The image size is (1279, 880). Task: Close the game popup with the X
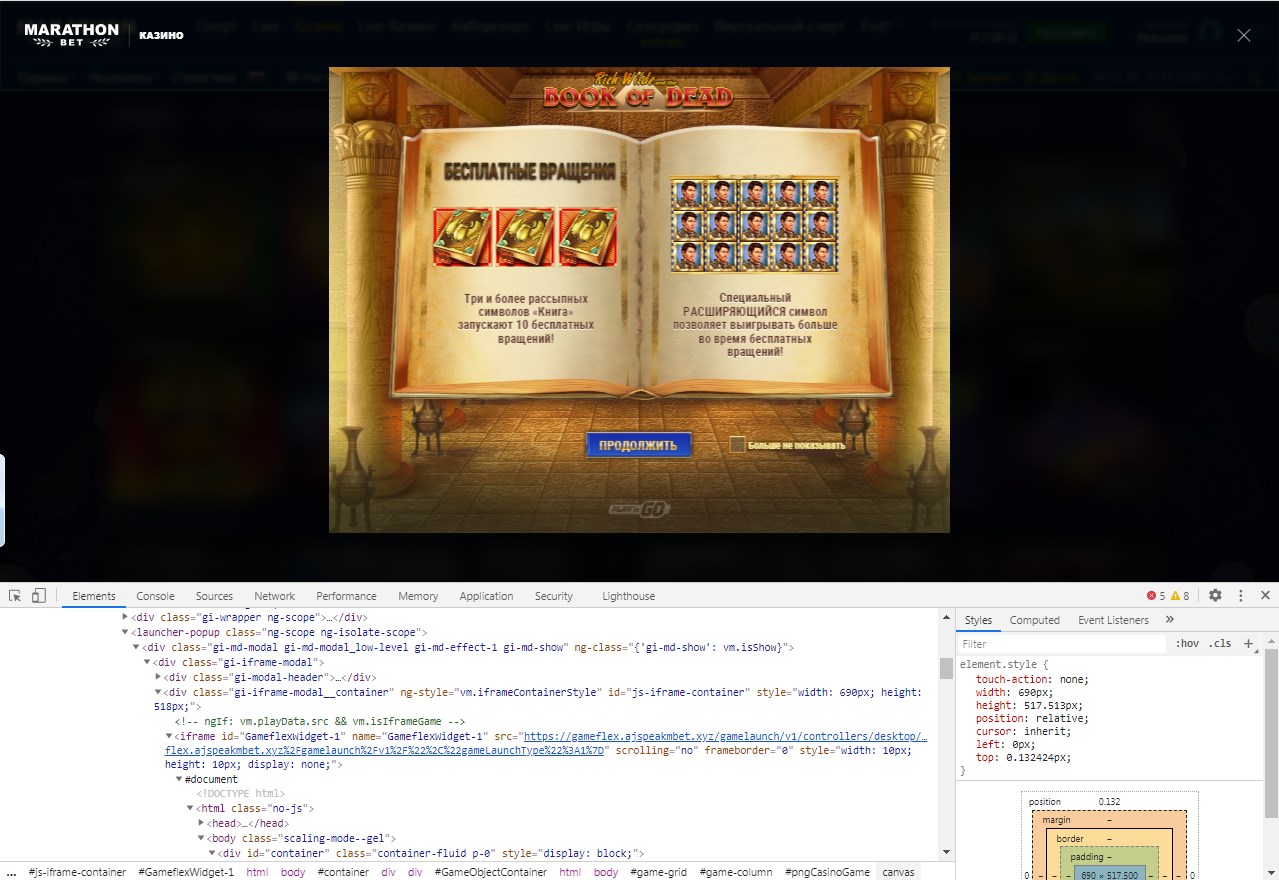click(x=1243, y=35)
